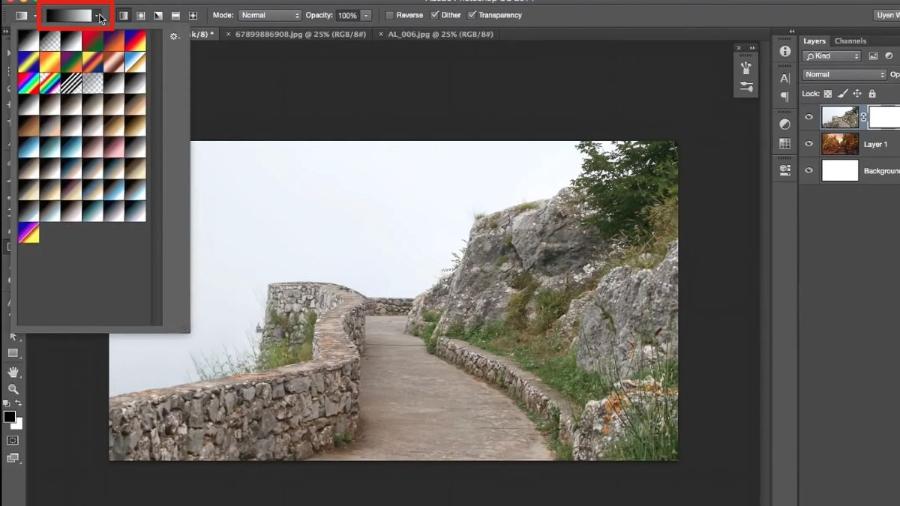
Task: Select the Zoom magnifier tool
Action: click(x=13, y=389)
